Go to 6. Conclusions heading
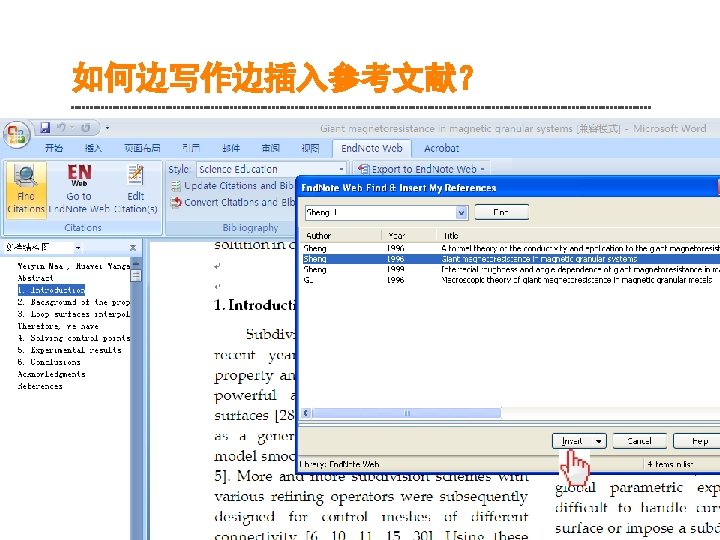Image resolution: width=720 pixels, height=540 pixels. tap(49, 362)
